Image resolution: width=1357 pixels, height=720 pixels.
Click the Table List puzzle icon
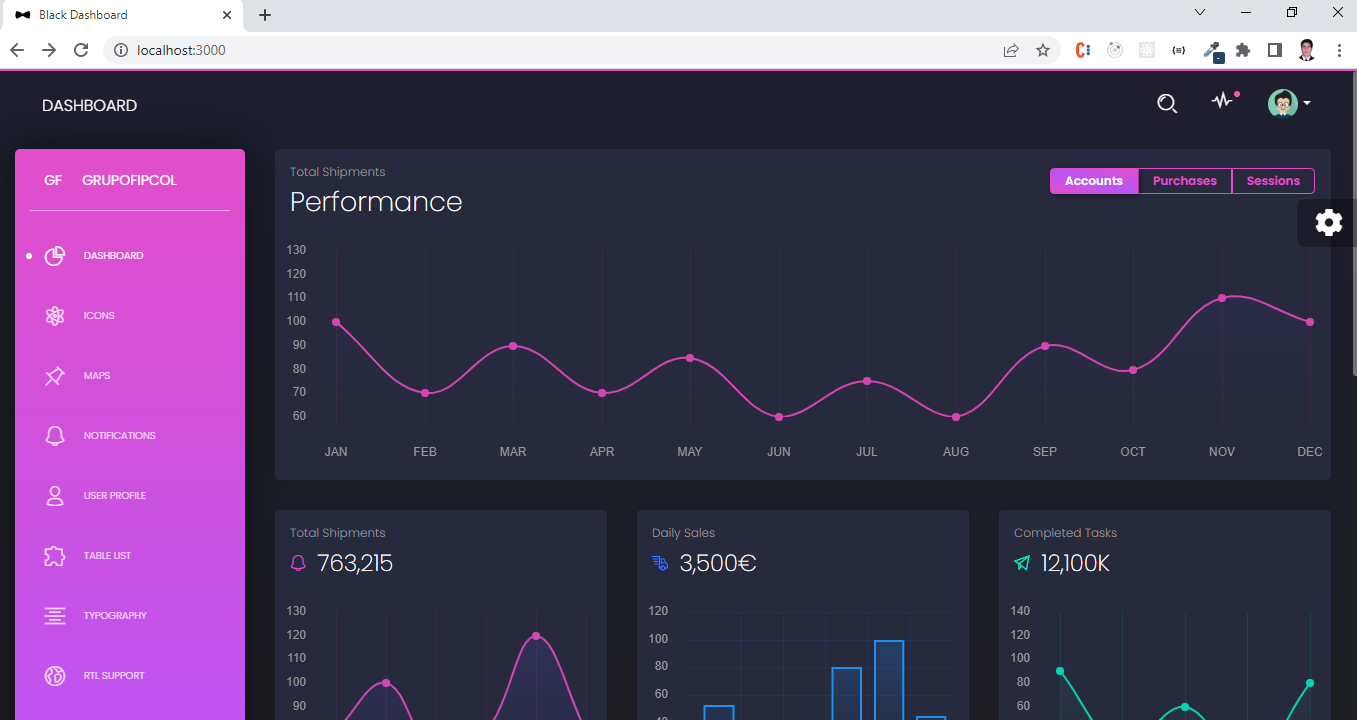54,555
